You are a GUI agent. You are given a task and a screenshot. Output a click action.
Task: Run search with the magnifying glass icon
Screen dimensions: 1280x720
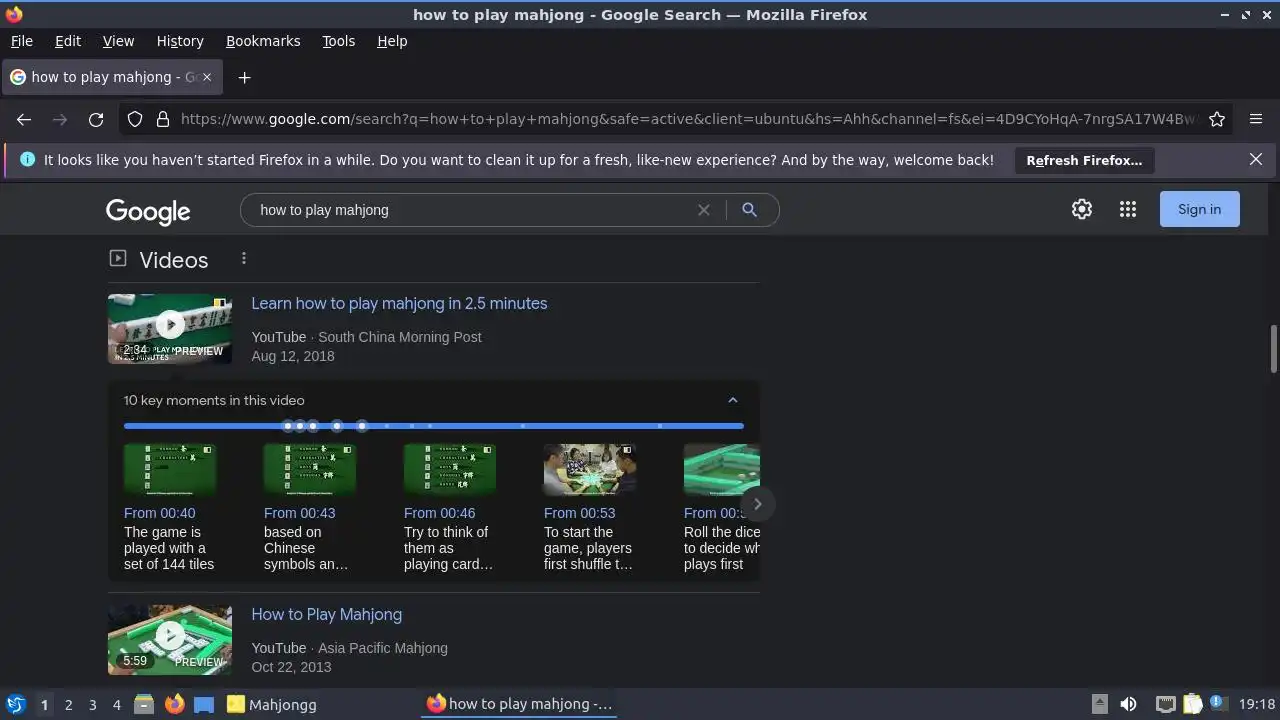pos(749,210)
